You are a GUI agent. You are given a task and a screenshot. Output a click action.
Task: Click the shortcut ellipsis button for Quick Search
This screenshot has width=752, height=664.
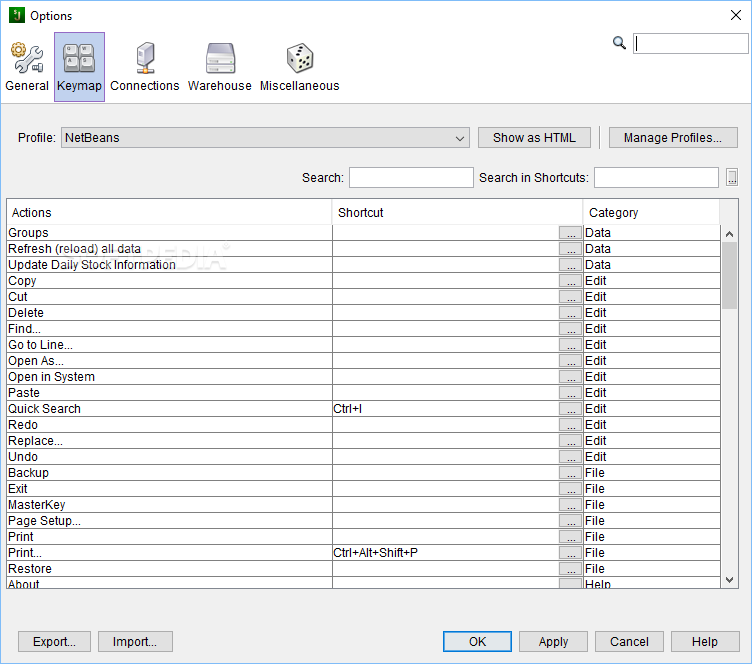[x=570, y=409]
